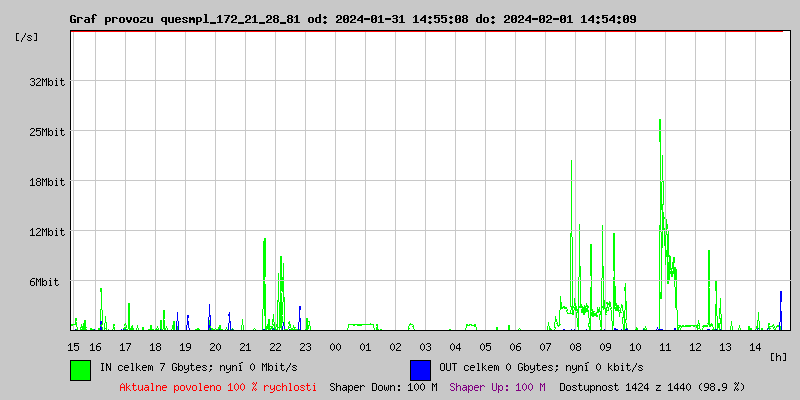
Task: Click the '[/s]' unit label
Action: (27, 37)
